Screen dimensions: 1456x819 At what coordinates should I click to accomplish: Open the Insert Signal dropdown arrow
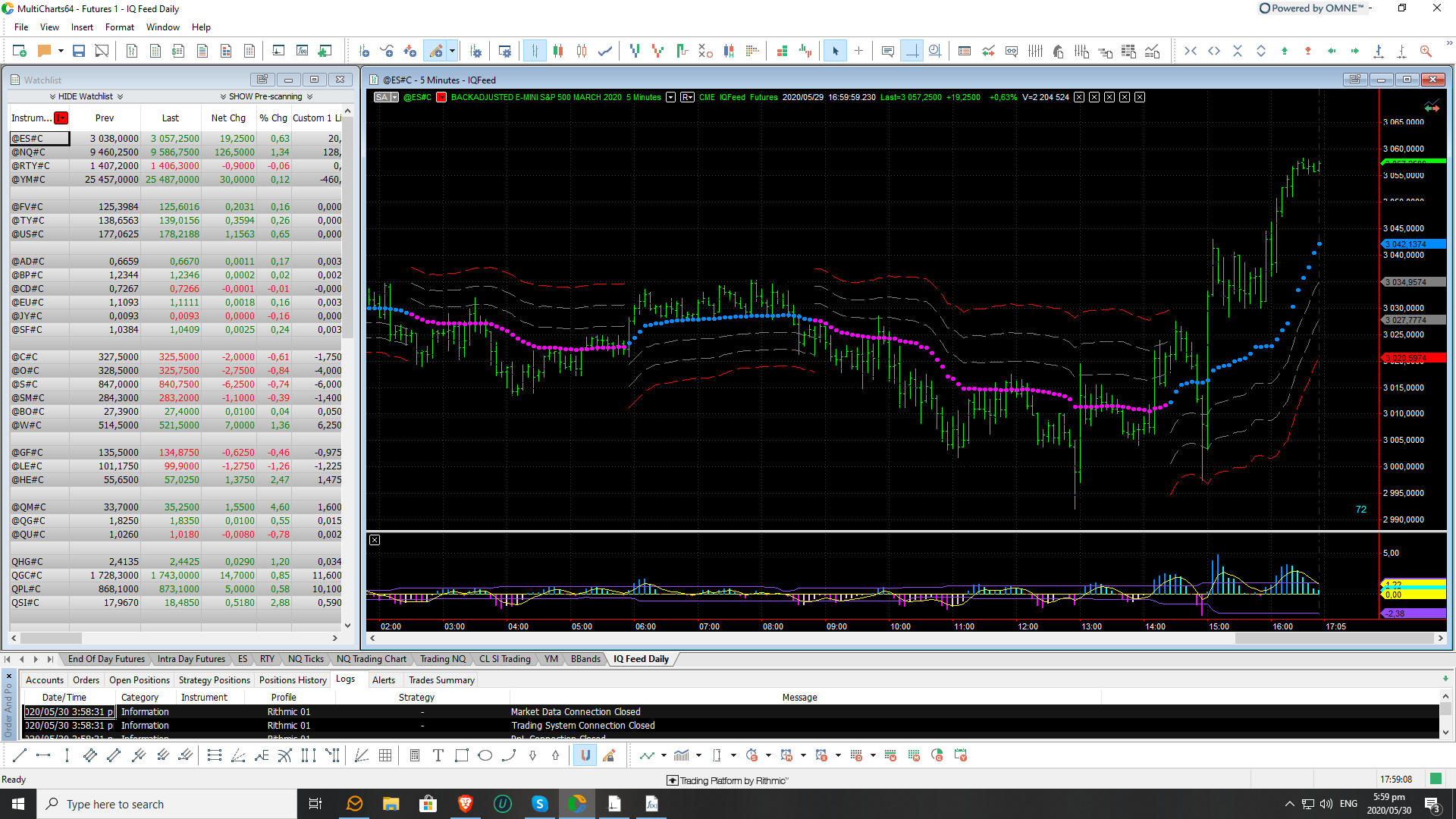point(452,51)
